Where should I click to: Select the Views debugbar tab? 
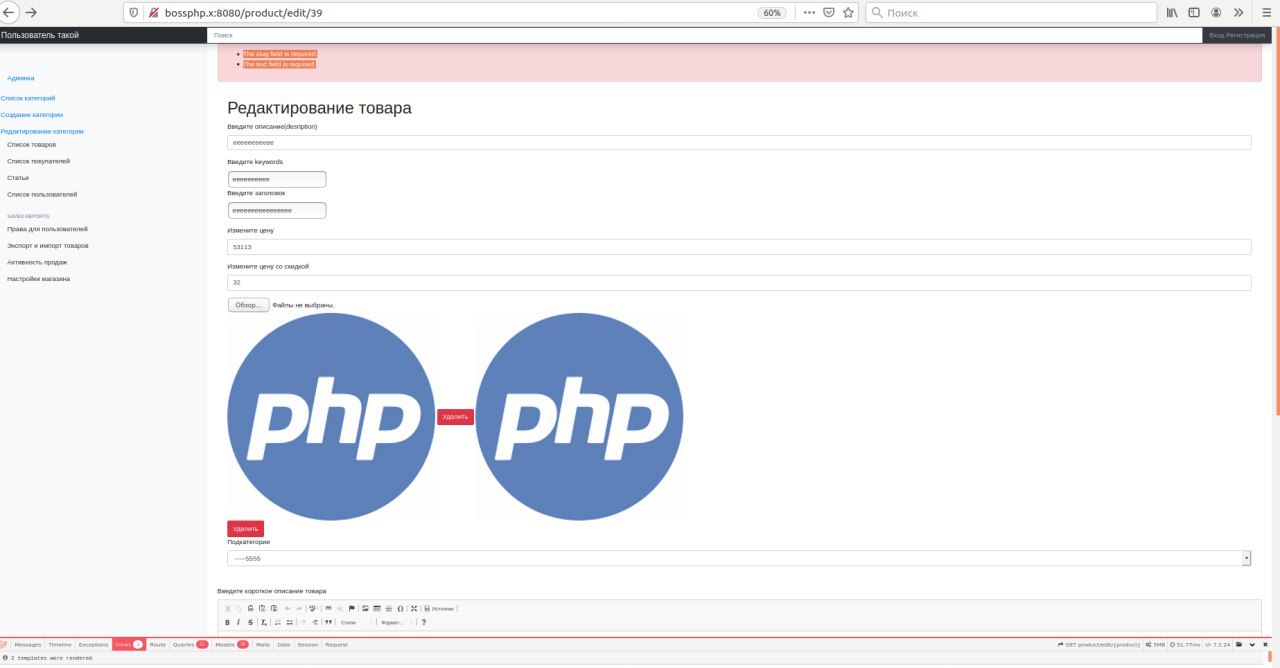[x=129, y=645]
